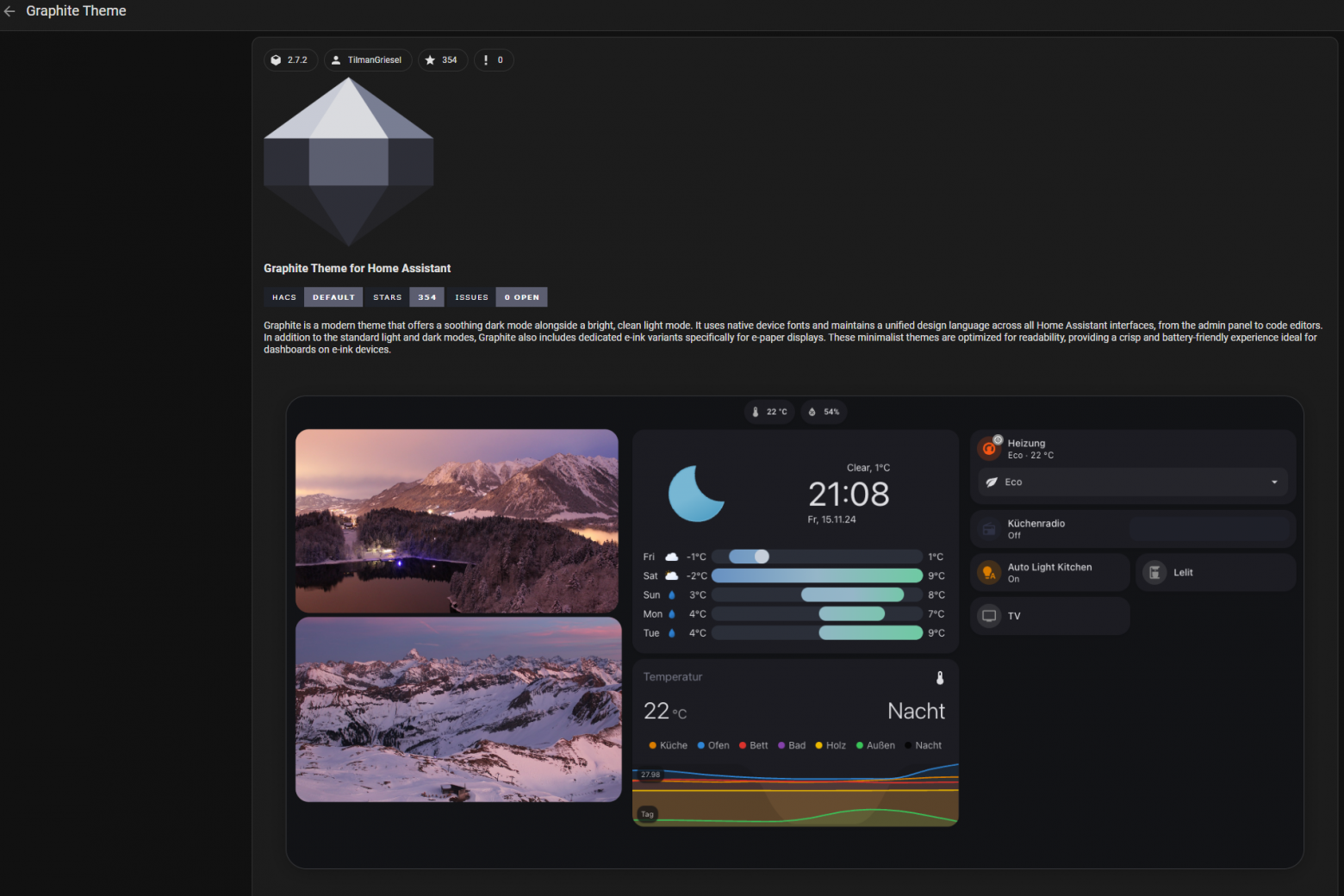Image resolution: width=1344 pixels, height=896 pixels.
Task: Select the purple Bad legend entry
Action: [x=792, y=746]
